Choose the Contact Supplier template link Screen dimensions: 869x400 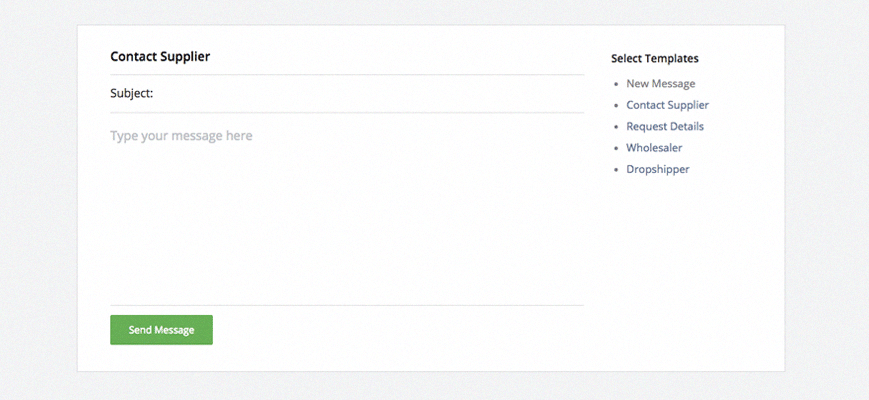[x=667, y=105]
